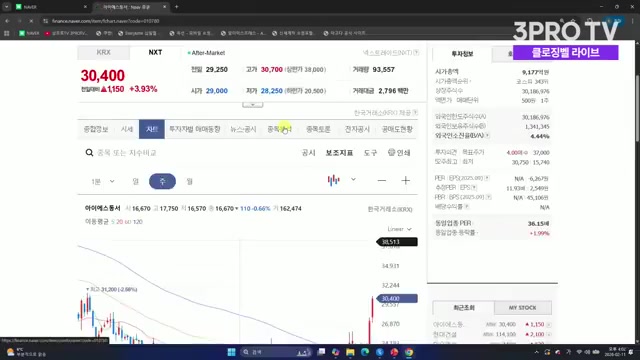The width and height of the screenshot is (640, 360).
Task: Open 현대건설 in recent list
Action: pyautogui.click(x=445, y=334)
